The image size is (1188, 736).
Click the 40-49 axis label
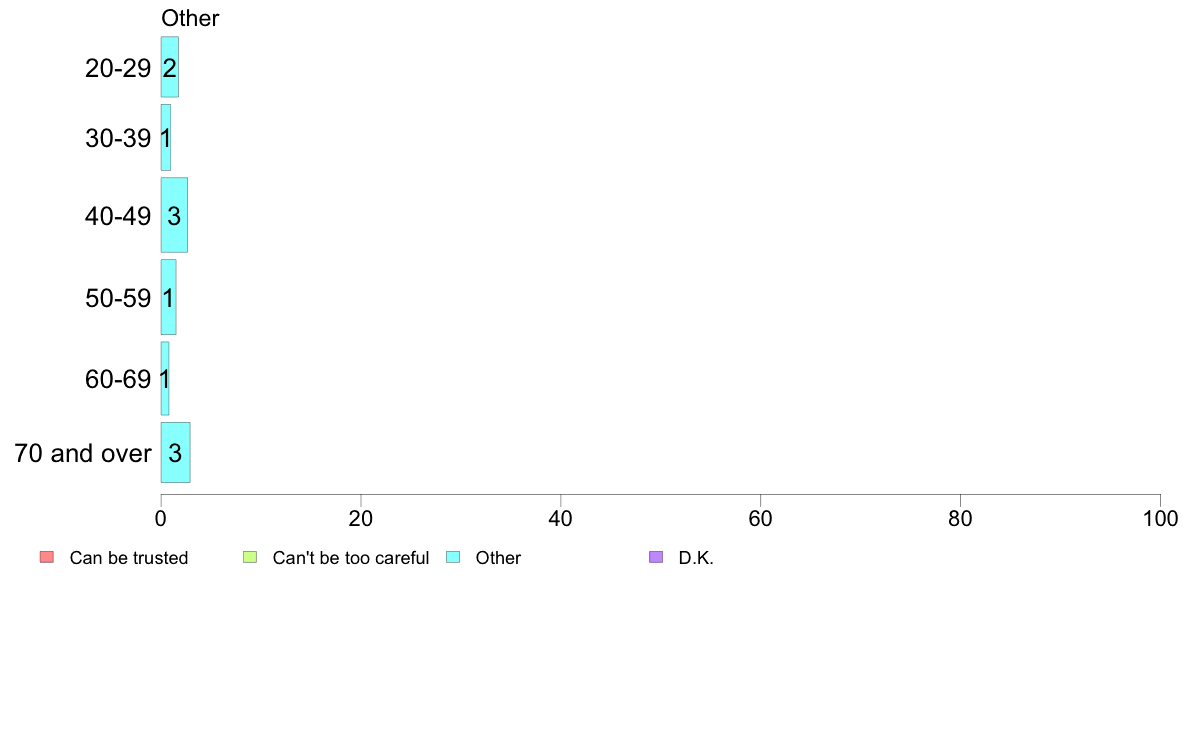[x=118, y=216]
